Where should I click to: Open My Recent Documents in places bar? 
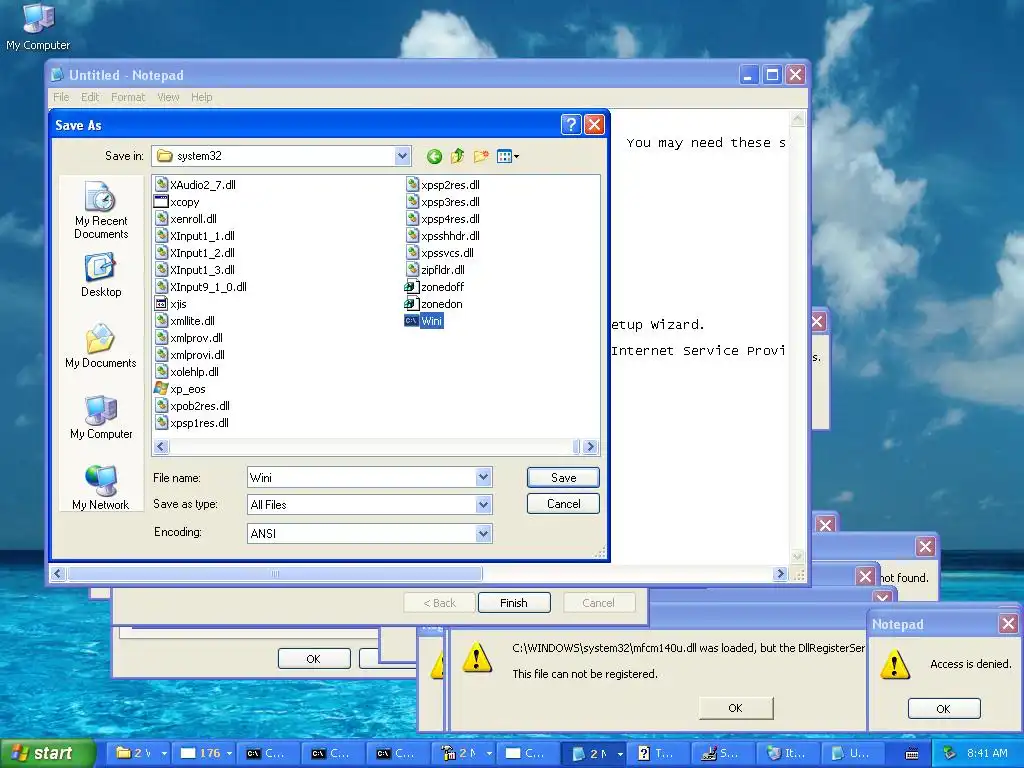pos(101,210)
